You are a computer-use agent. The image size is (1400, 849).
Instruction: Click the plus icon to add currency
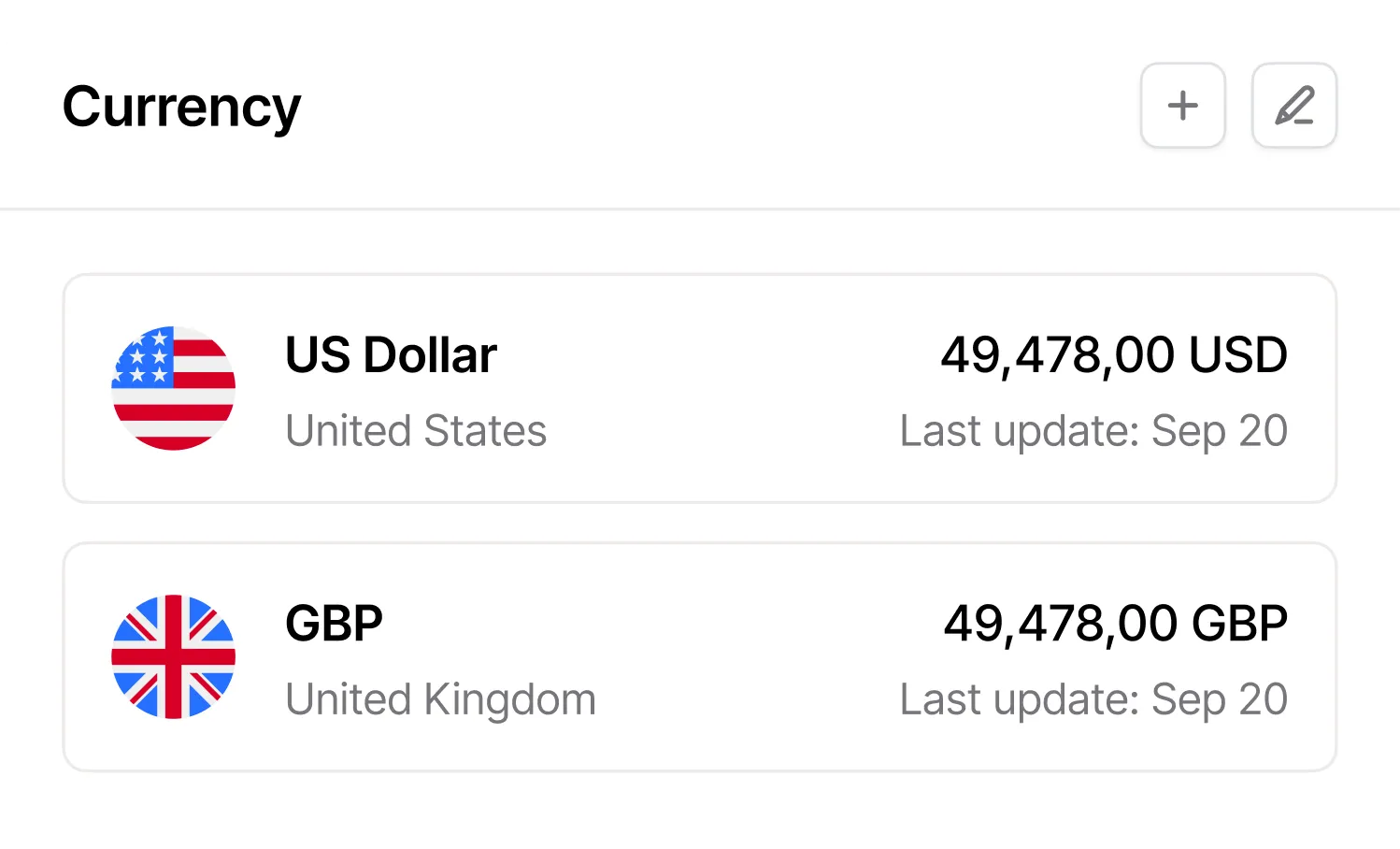pos(1182,106)
